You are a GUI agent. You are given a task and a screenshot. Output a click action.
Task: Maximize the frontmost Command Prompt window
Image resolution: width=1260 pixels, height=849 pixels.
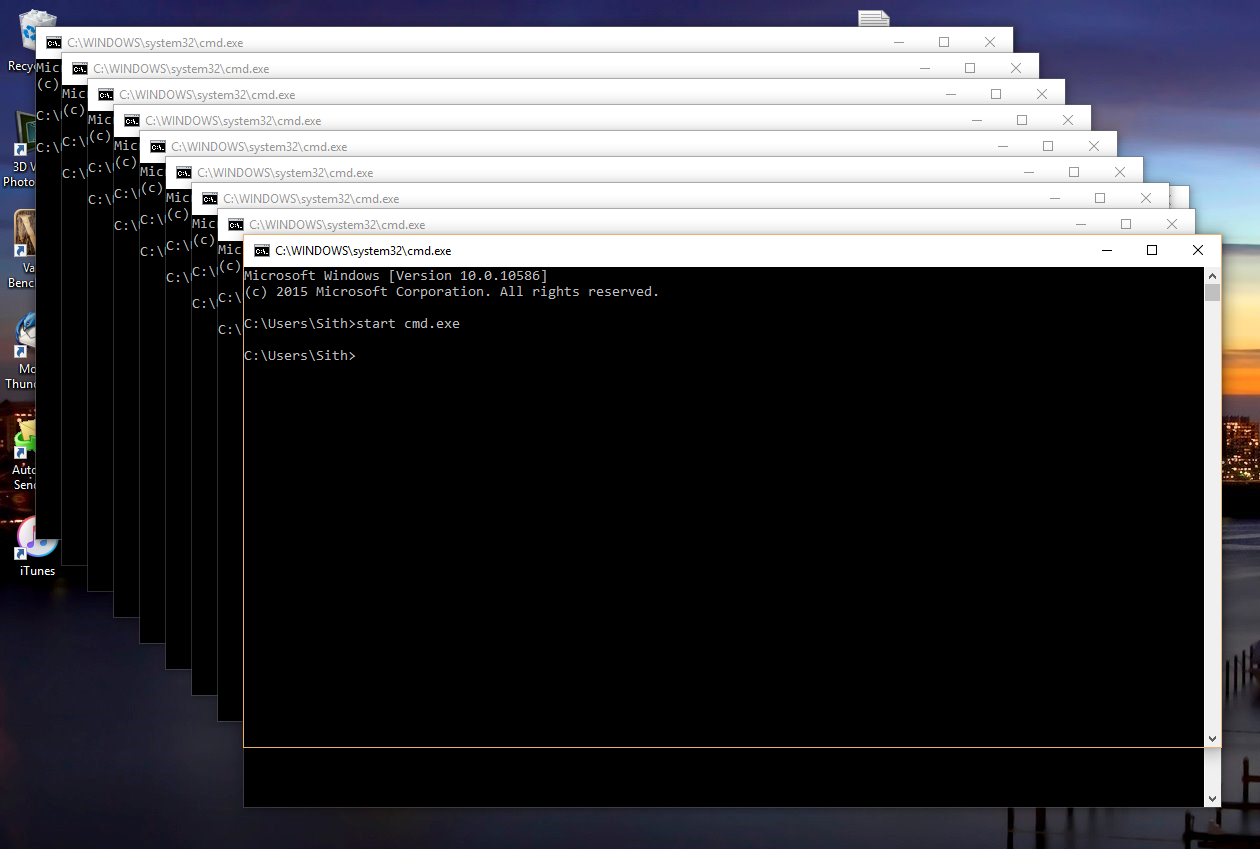click(x=1151, y=250)
